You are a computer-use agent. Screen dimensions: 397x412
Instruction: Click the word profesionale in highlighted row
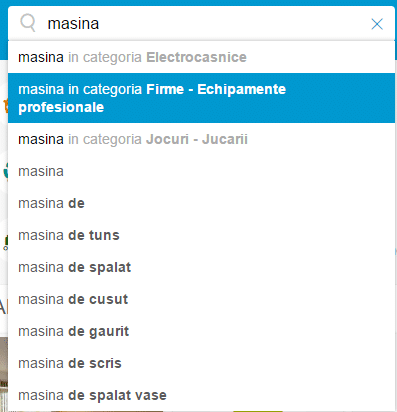(61, 107)
